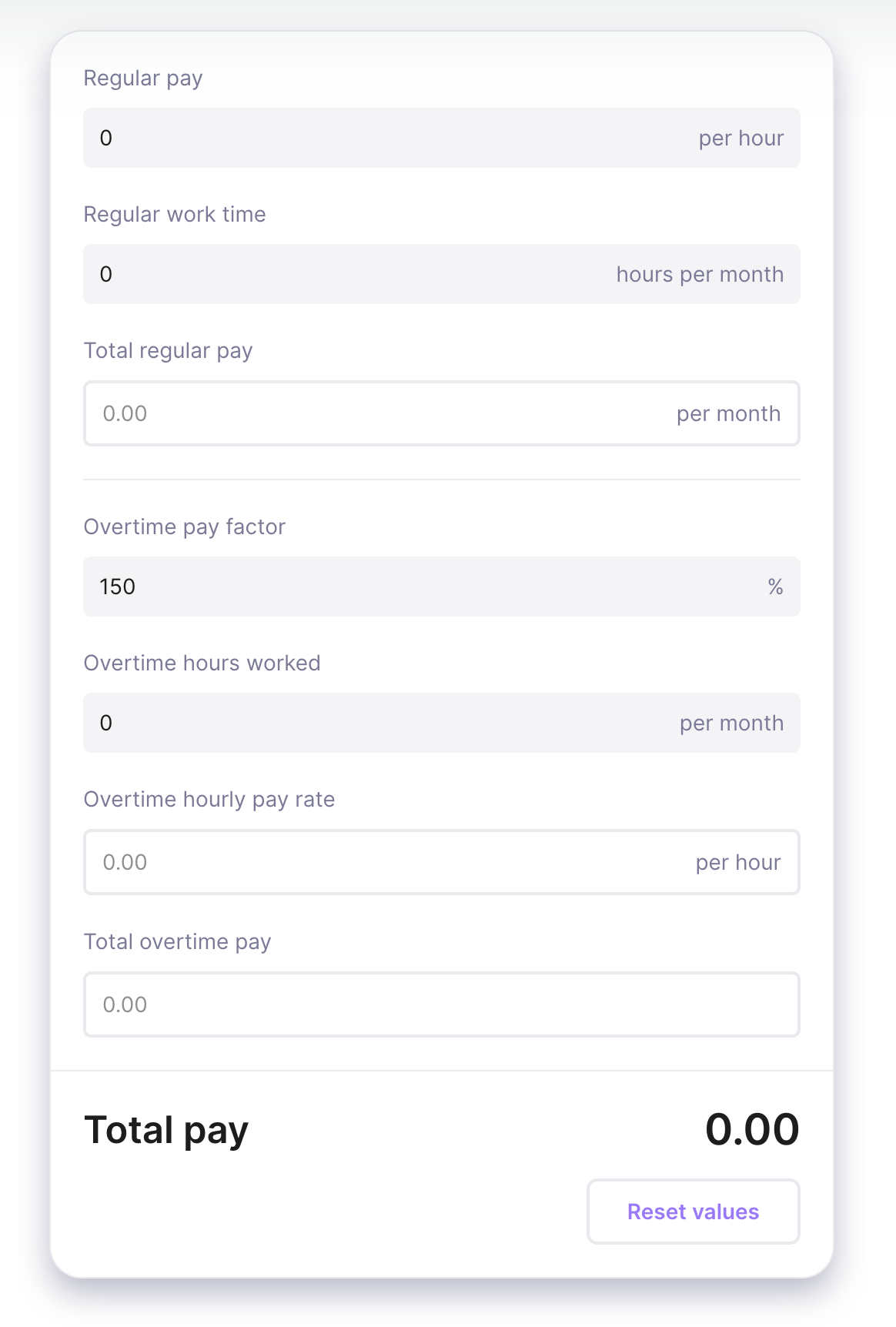Viewport: 896px width, 1327px height.
Task: Click the Regular work time label
Action: pyautogui.click(x=175, y=214)
